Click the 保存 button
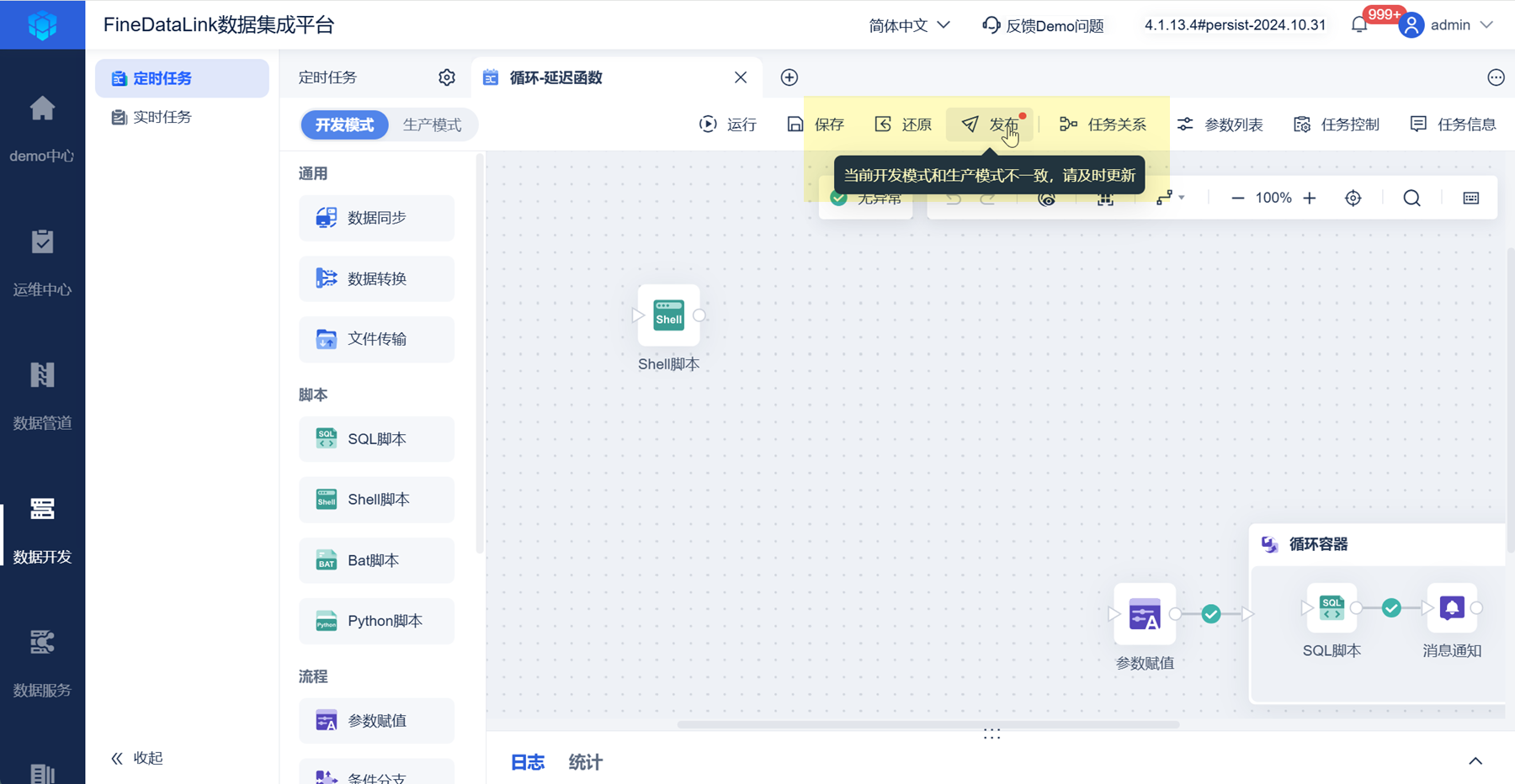Image resolution: width=1515 pixels, height=784 pixels. [x=816, y=124]
